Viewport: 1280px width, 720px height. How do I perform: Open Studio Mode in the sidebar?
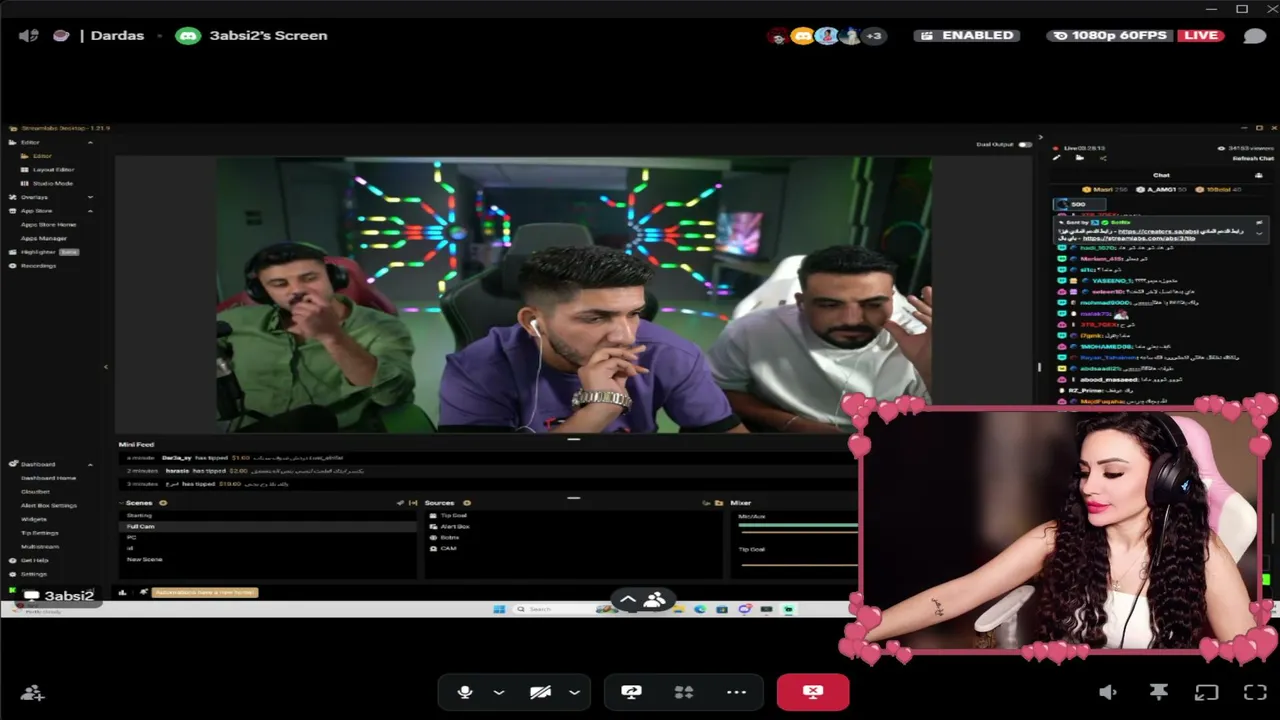click(52, 183)
